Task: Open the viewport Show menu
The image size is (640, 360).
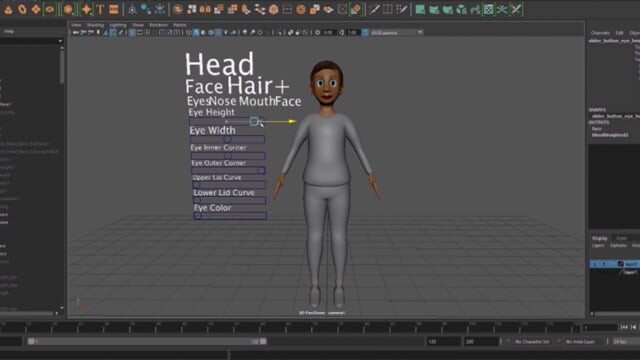Action: [x=138, y=25]
